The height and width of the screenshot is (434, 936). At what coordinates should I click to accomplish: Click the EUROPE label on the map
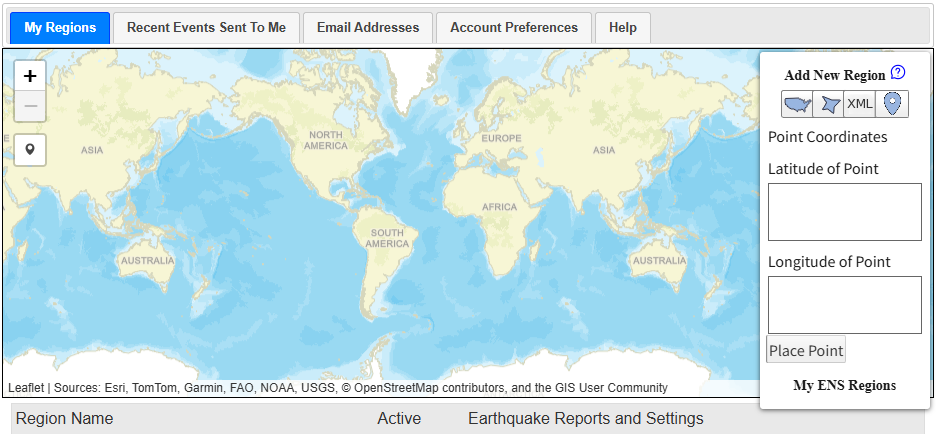tap(501, 138)
